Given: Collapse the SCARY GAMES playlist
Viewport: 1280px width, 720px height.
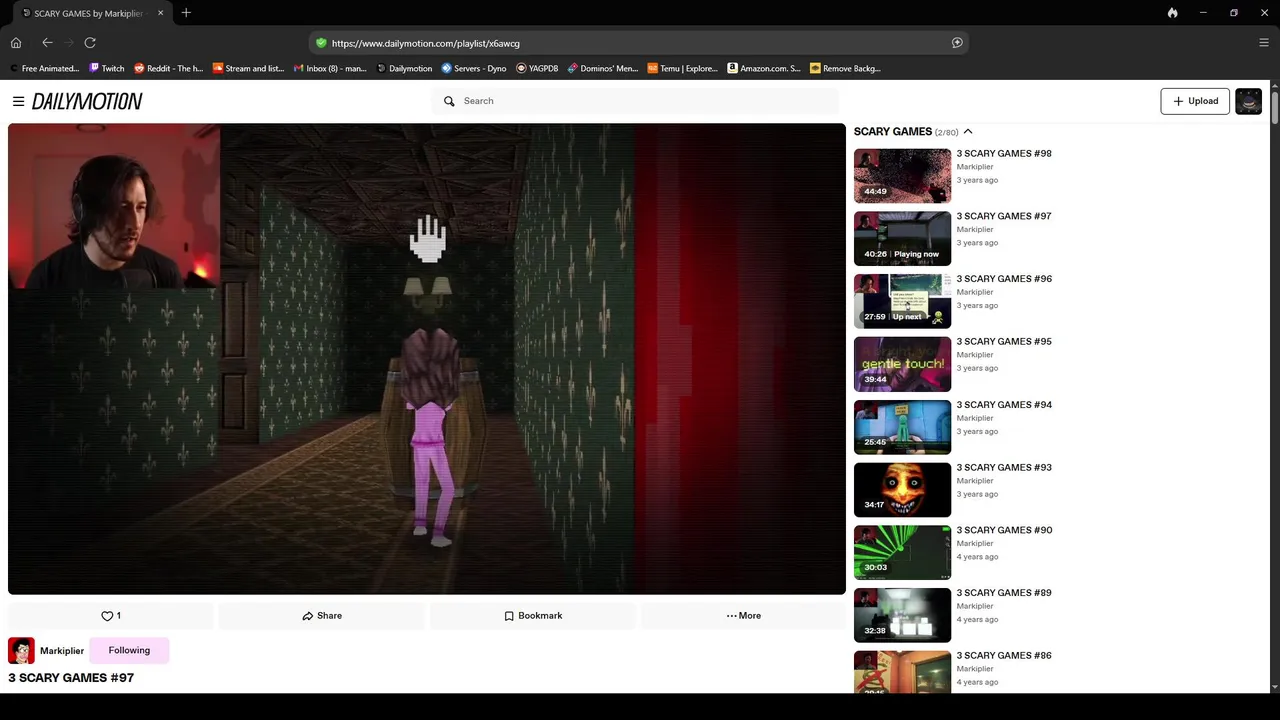Looking at the screenshot, I should click(968, 132).
